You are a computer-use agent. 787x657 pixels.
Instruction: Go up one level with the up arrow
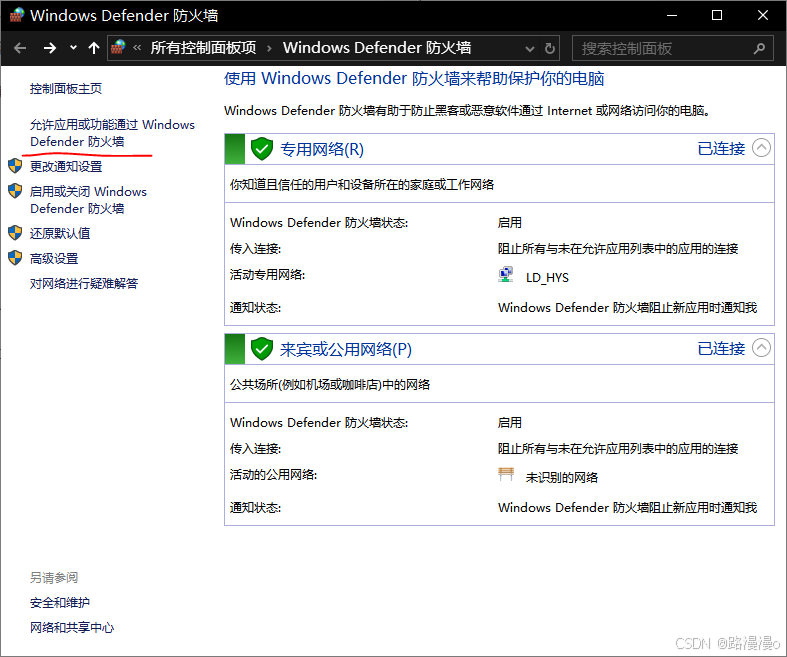point(94,48)
